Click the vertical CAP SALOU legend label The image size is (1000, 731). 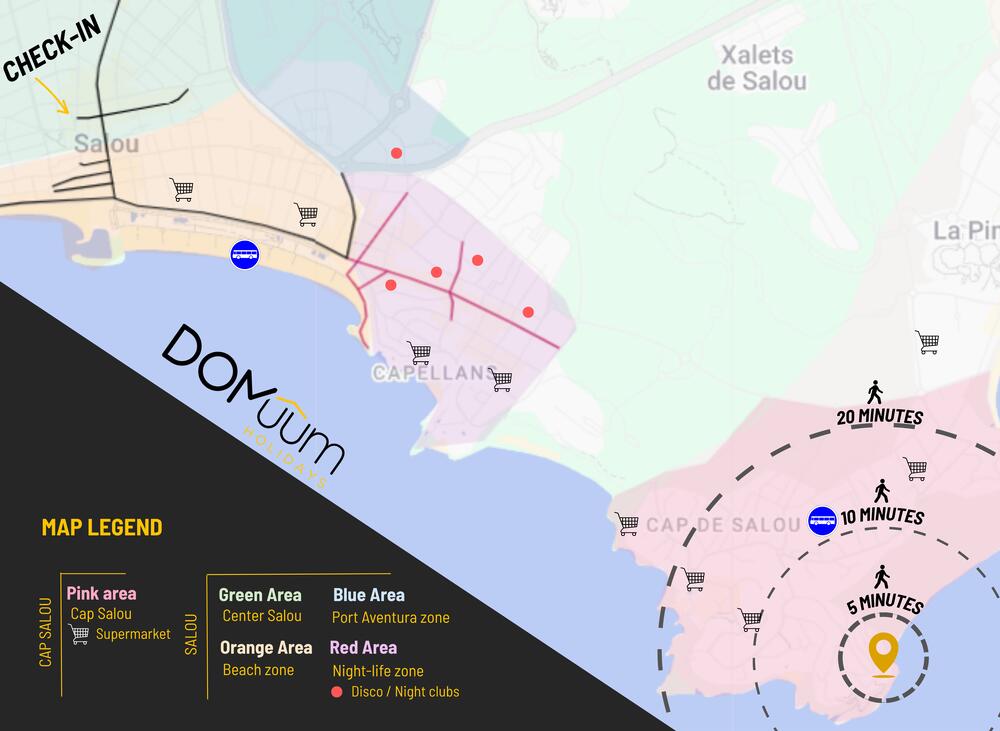(45, 632)
